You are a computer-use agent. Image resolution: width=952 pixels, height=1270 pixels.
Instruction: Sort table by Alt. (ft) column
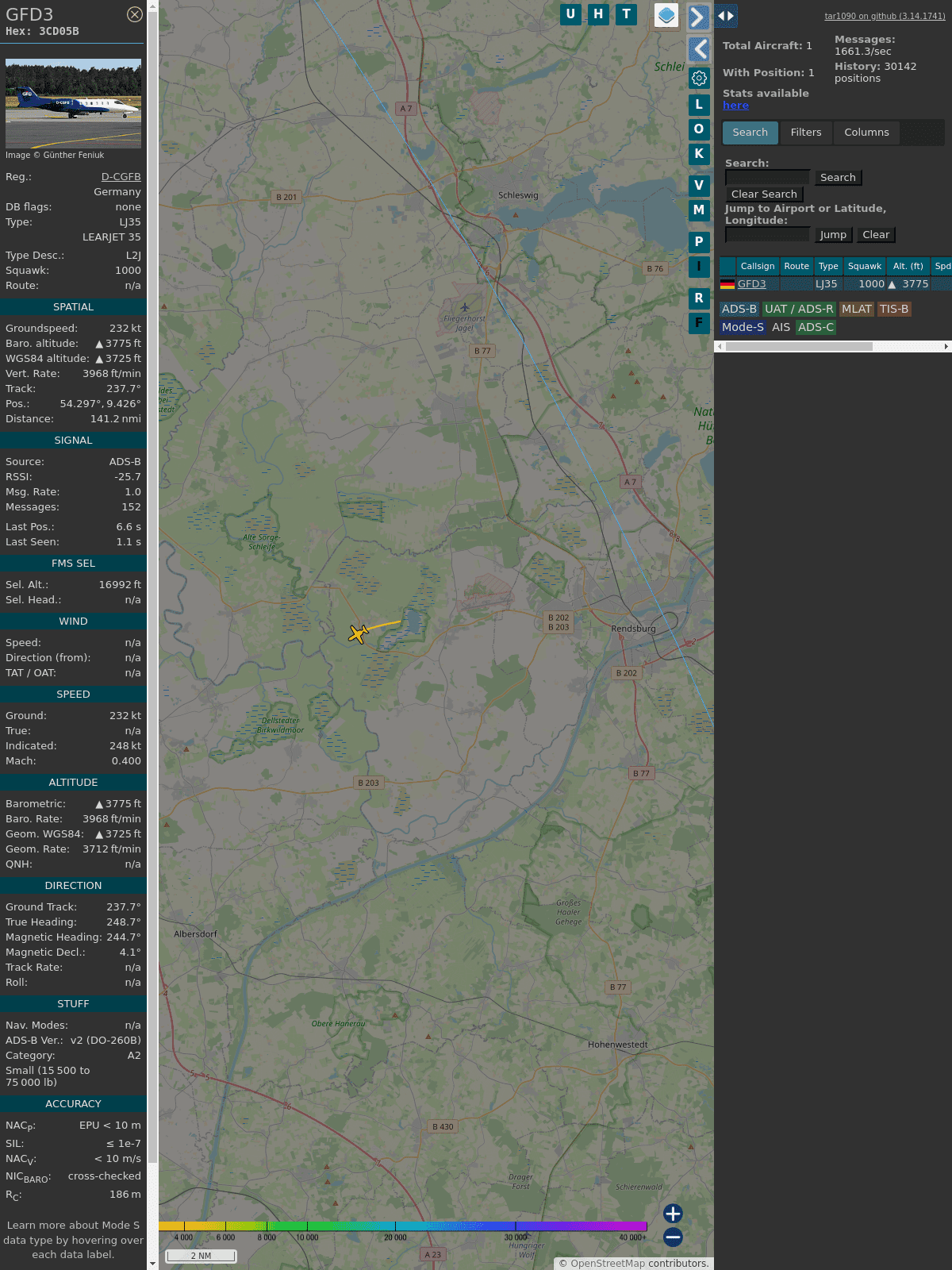coord(908,267)
